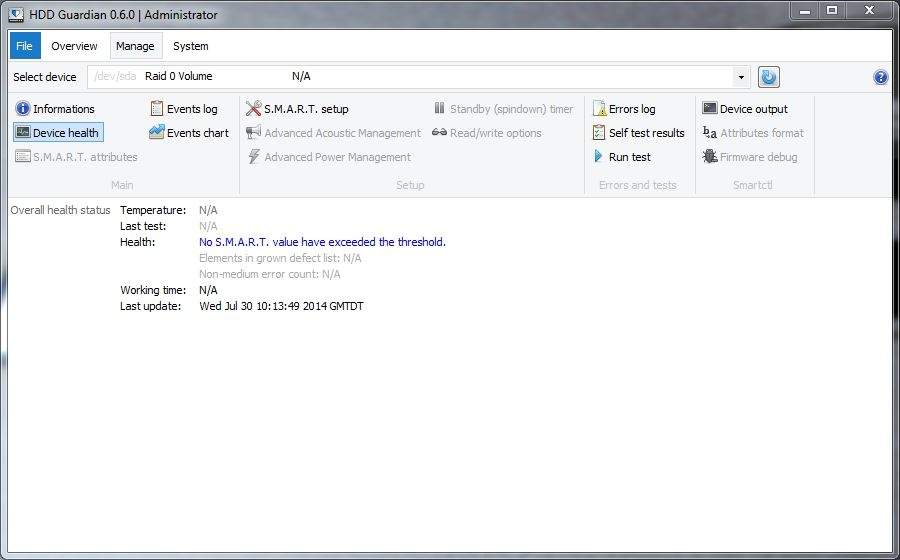Minimize the HDD Guardian window
900x560 pixels.
click(805, 11)
